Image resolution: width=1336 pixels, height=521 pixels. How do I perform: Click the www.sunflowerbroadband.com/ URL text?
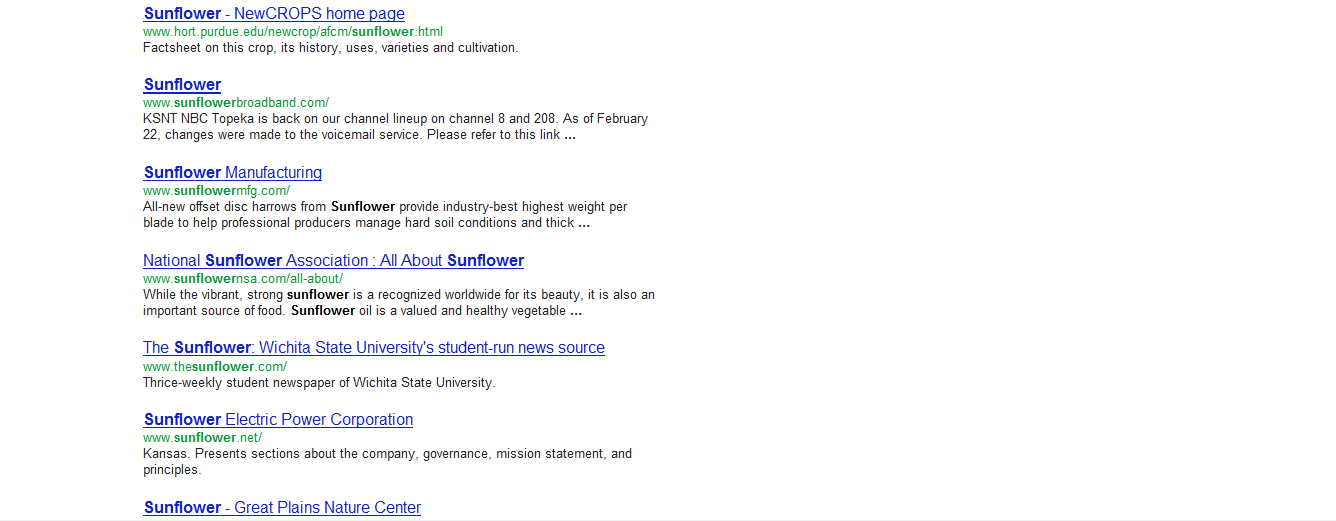[x=236, y=103]
